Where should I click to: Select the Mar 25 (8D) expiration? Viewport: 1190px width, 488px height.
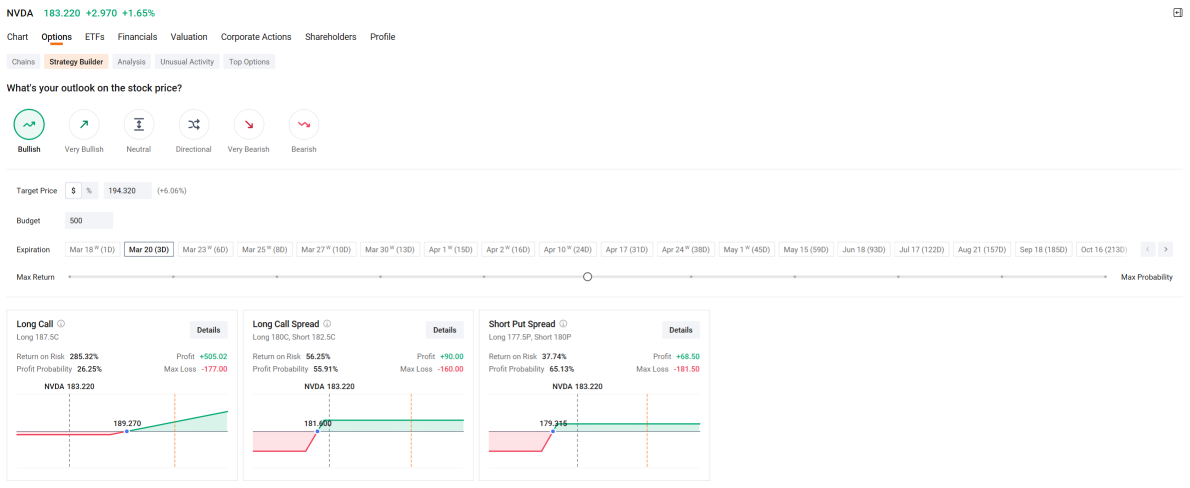point(266,249)
